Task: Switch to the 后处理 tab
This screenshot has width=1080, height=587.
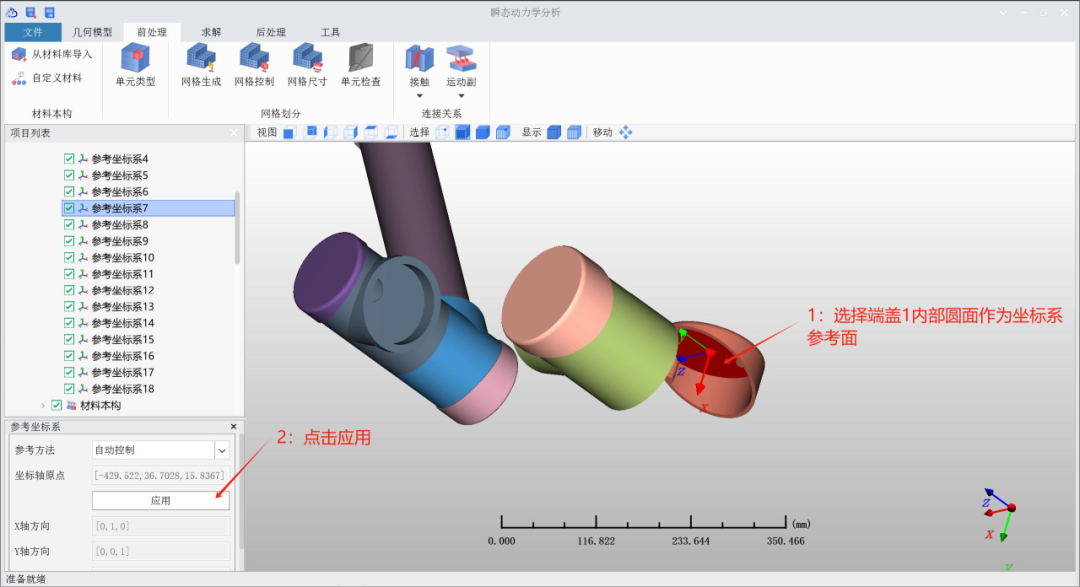Action: coord(271,32)
